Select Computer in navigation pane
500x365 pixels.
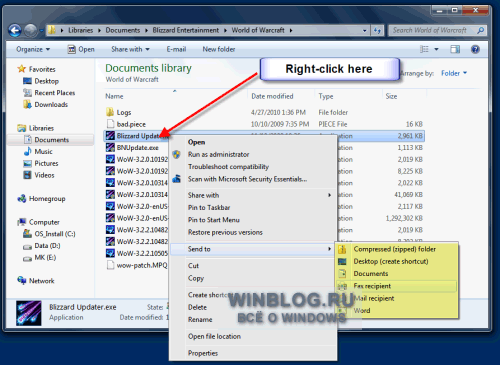click(x=44, y=222)
